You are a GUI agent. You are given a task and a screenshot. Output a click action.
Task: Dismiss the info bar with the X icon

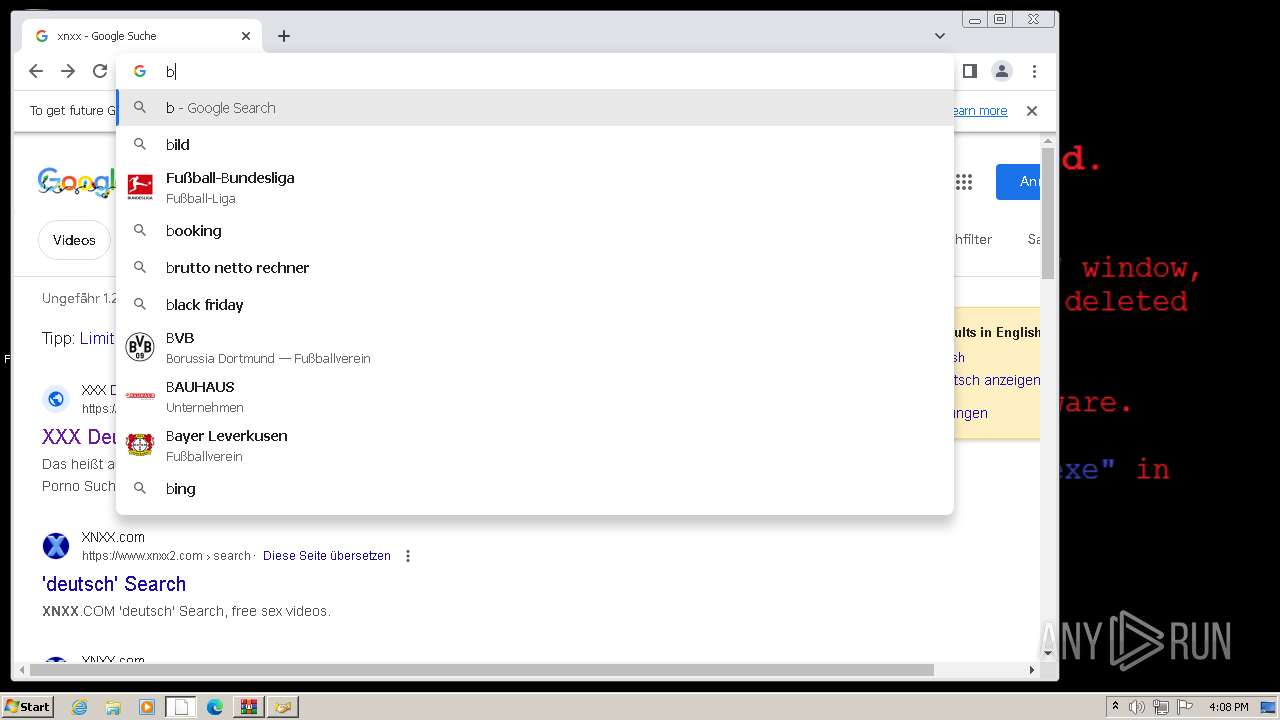coord(1032,111)
